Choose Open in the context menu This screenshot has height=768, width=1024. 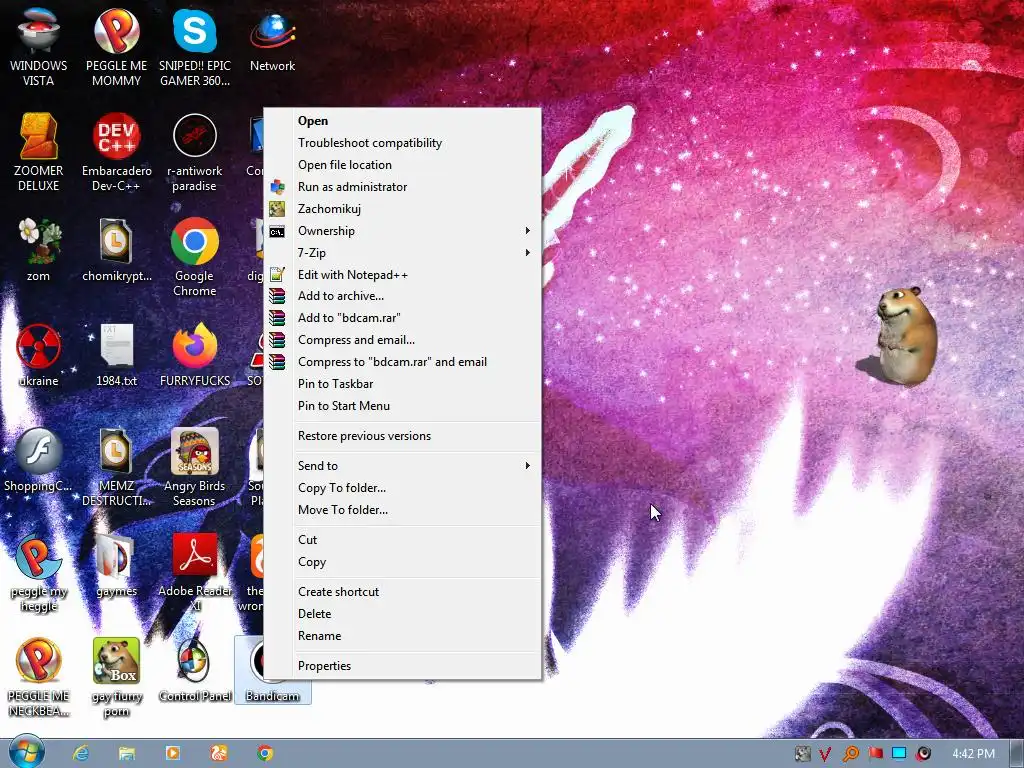402,121
